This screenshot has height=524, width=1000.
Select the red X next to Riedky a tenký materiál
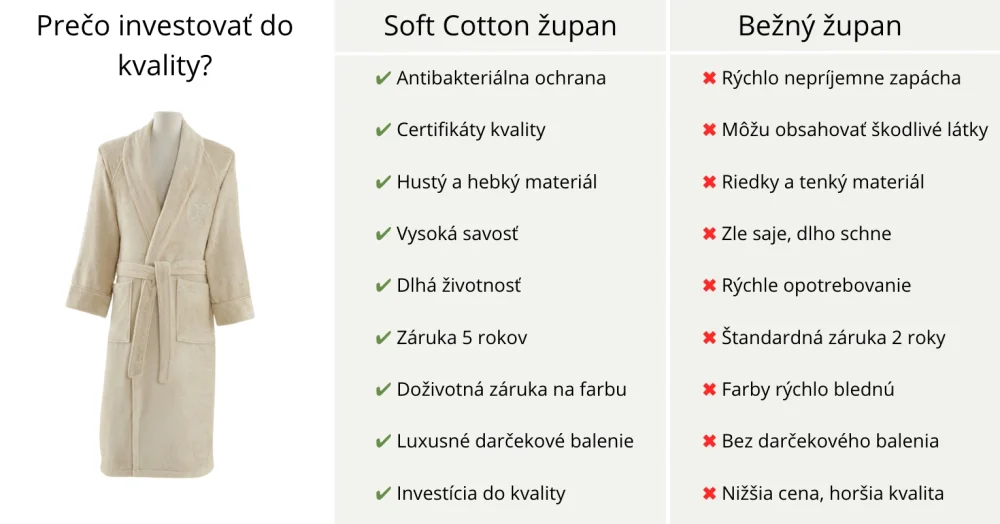[709, 182]
